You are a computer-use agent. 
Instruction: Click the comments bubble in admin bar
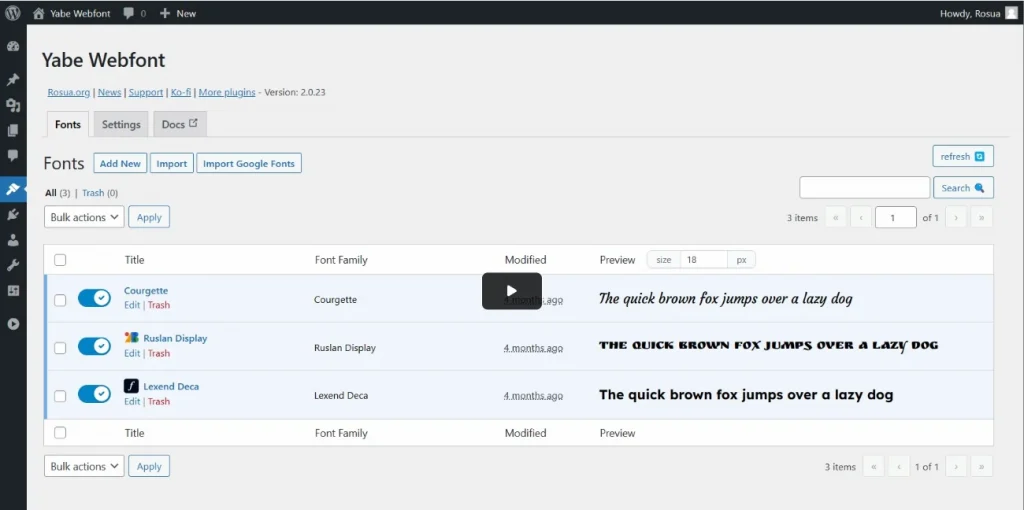coord(128,13)
